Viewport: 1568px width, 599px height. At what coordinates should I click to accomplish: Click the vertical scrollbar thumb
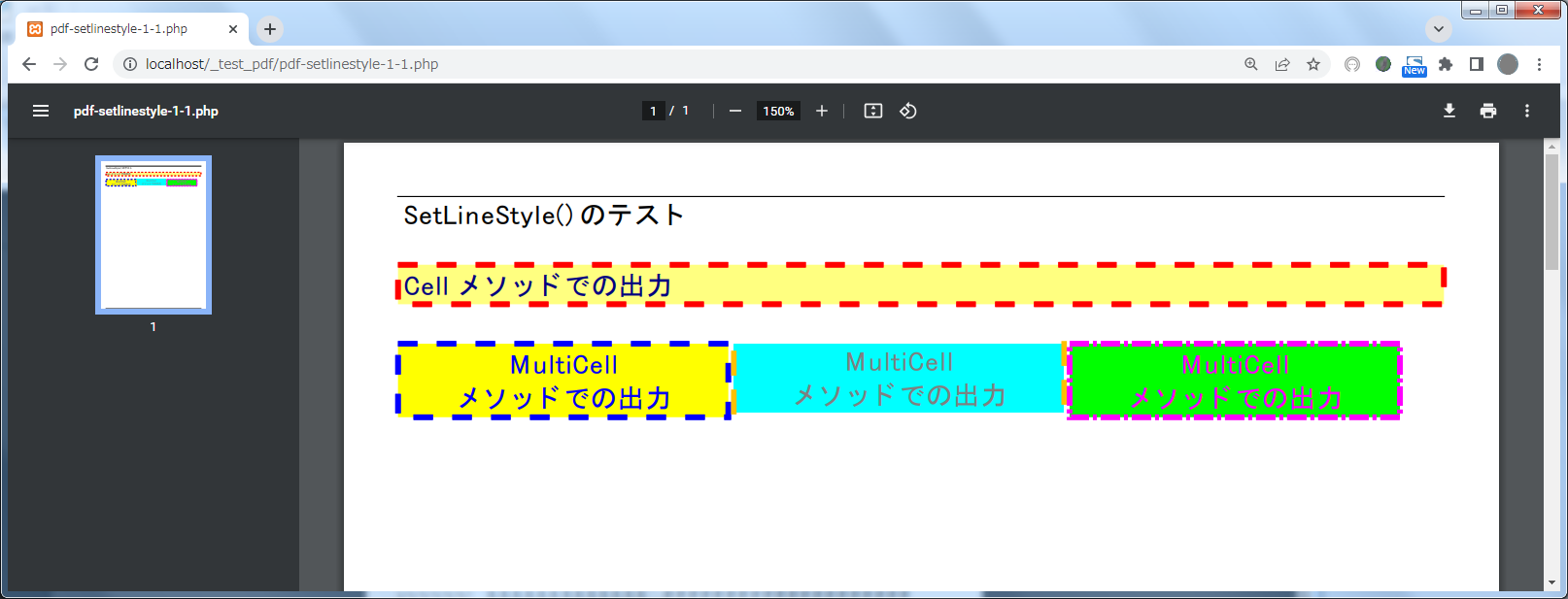pyautogui.click(x=1551, y=212)
